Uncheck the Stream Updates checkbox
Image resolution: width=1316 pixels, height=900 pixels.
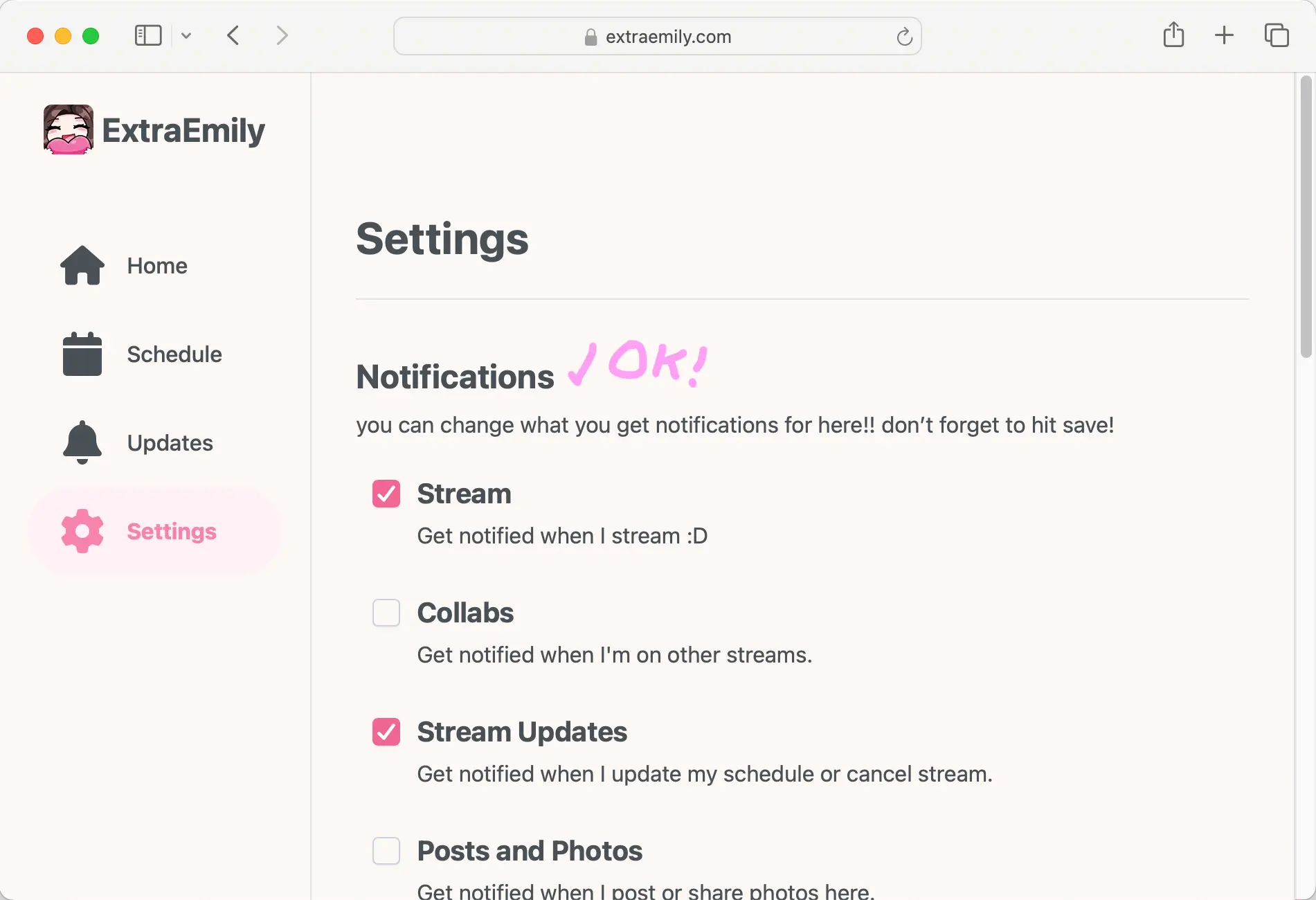click(x=386, y=732)
